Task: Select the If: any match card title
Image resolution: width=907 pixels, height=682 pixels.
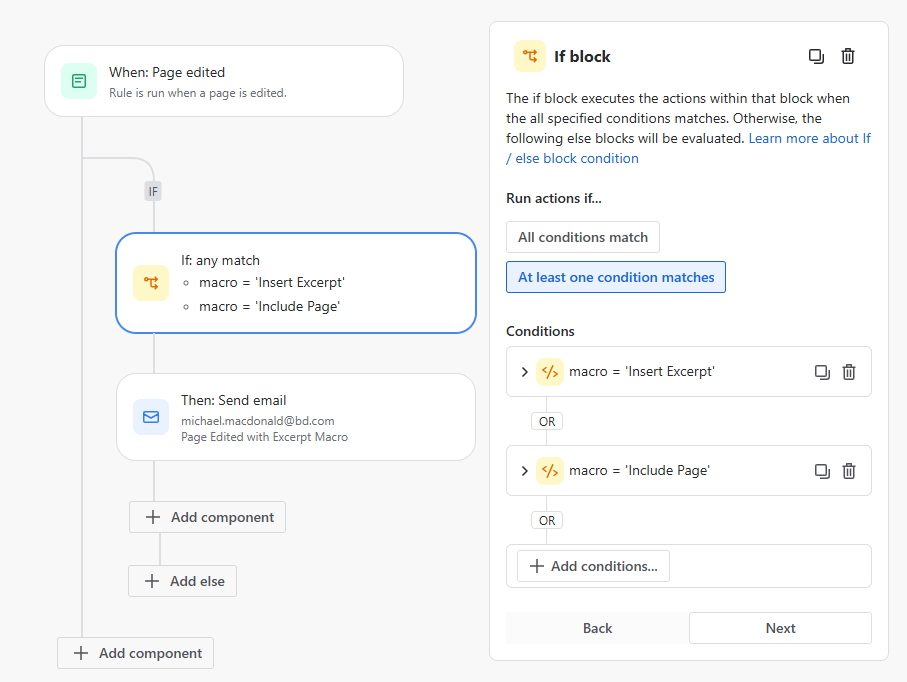Action: click(x=220, y=260)
